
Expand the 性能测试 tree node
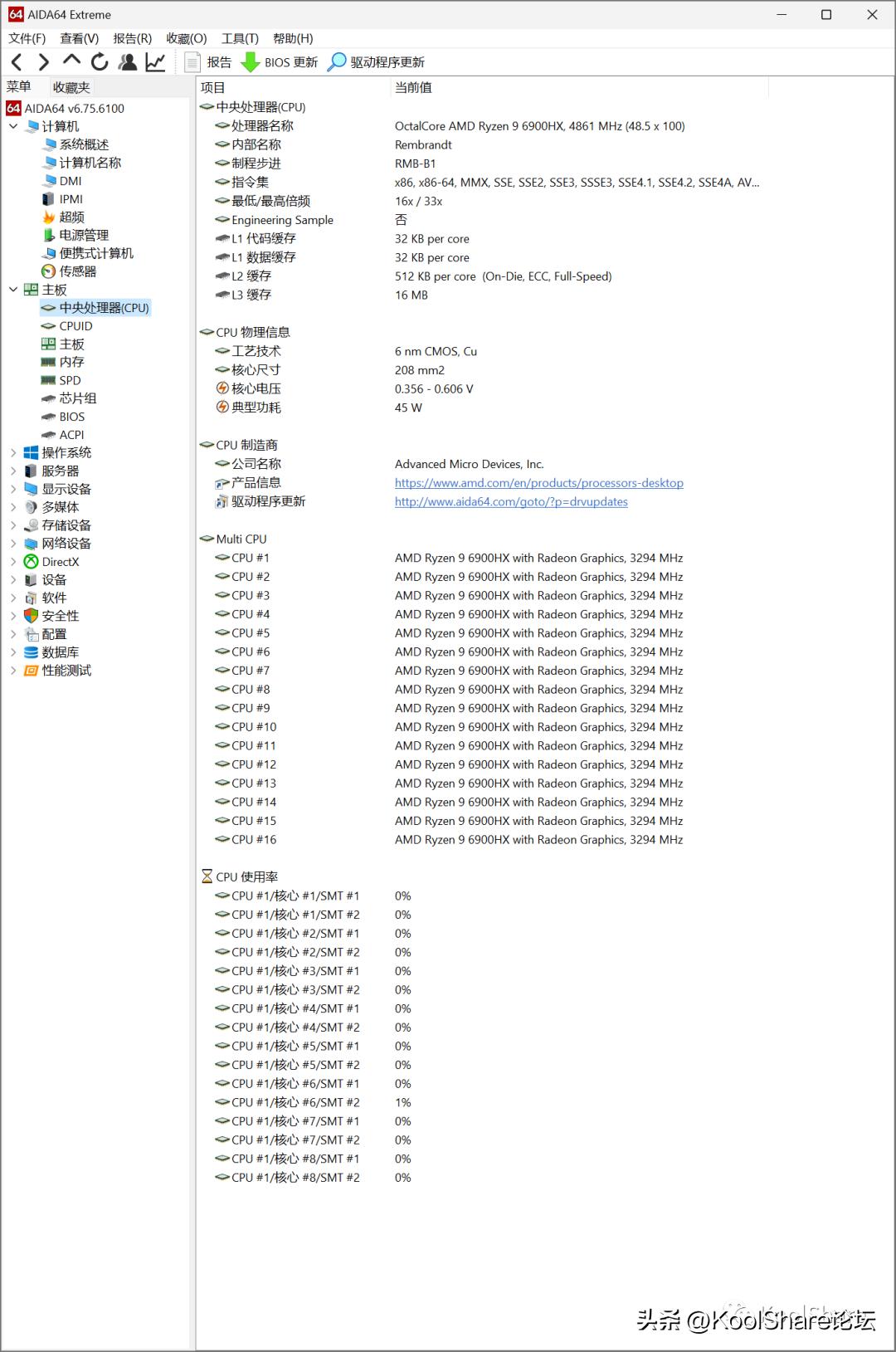13,671
